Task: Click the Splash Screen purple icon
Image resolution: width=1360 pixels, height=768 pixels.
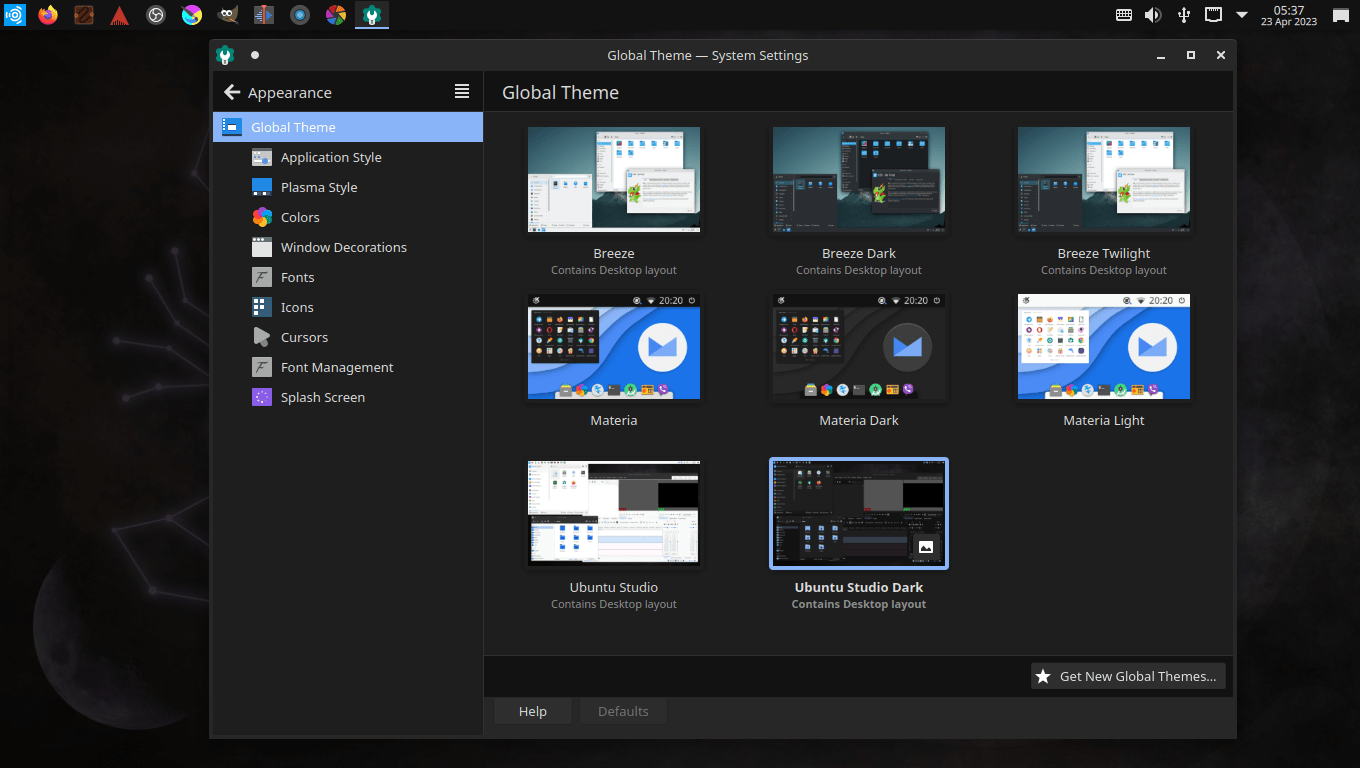Action: 262,397
